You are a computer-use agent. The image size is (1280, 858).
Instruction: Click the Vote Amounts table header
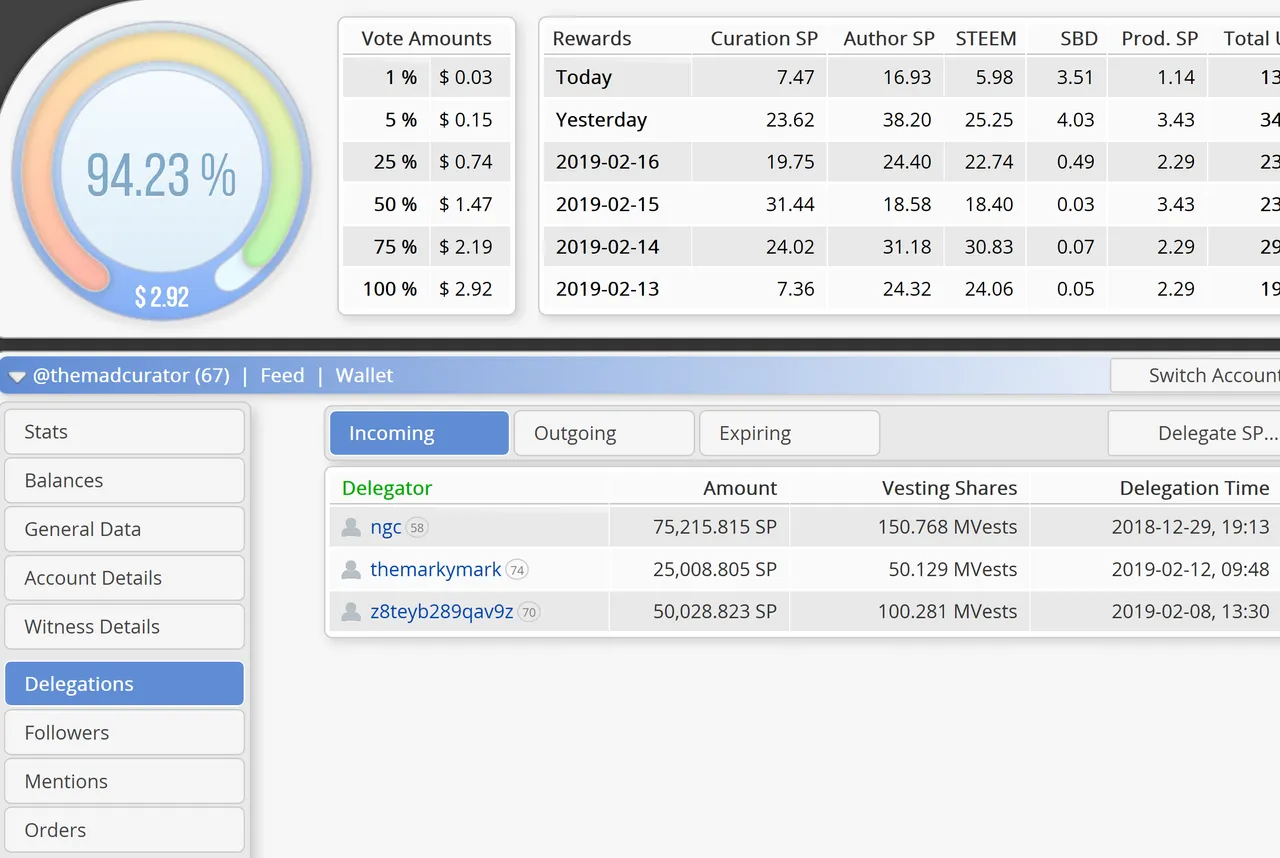point(427,38)
